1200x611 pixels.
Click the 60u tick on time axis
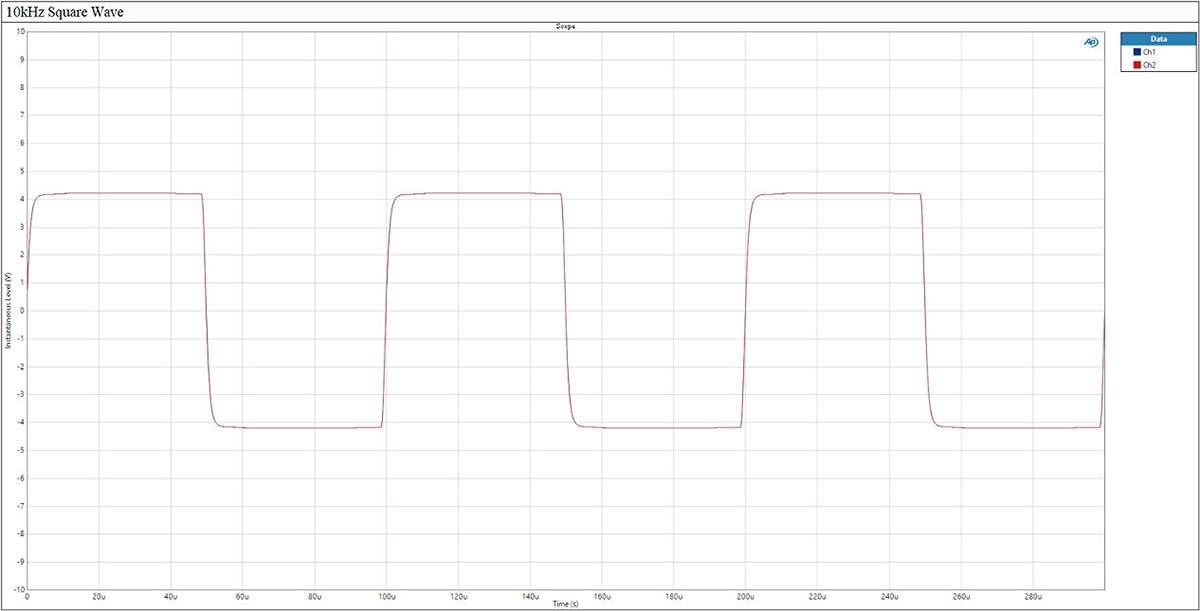click(x=242, y=597)
